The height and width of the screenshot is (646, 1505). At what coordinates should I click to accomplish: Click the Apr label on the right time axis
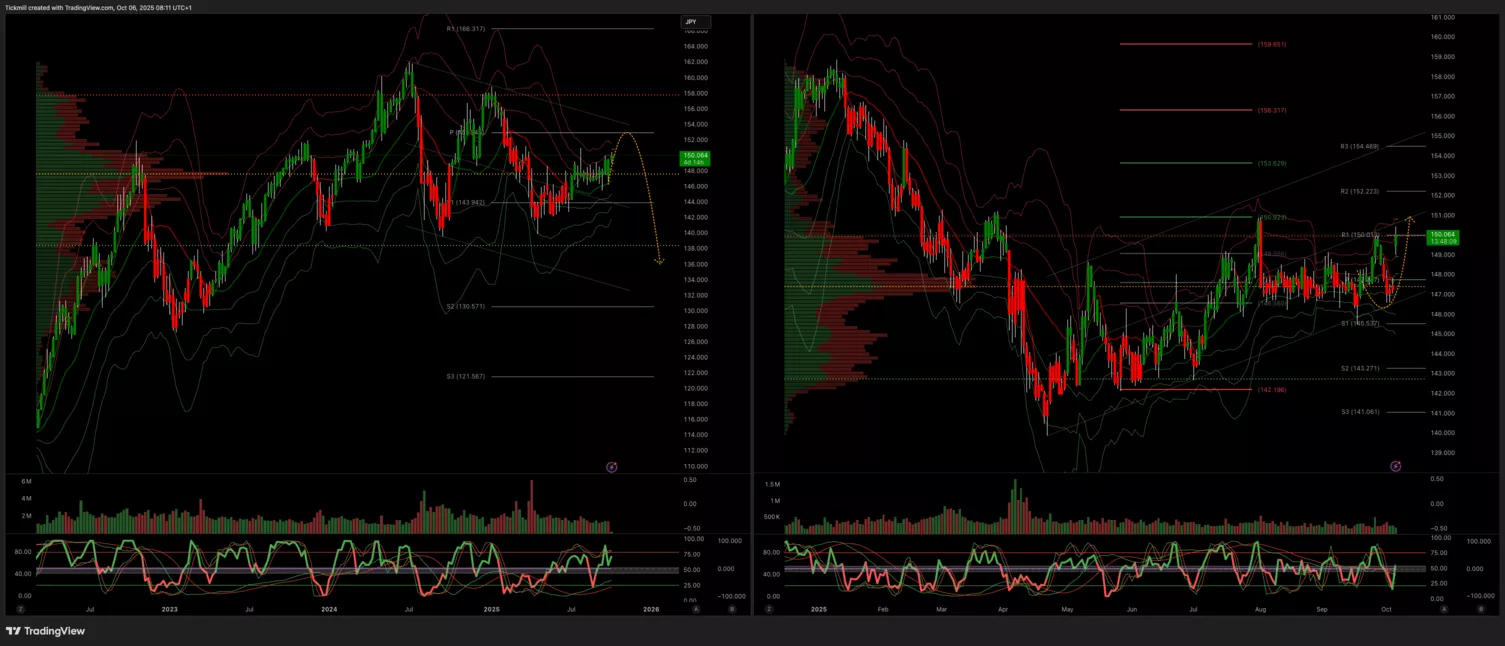pos(1003,608)
